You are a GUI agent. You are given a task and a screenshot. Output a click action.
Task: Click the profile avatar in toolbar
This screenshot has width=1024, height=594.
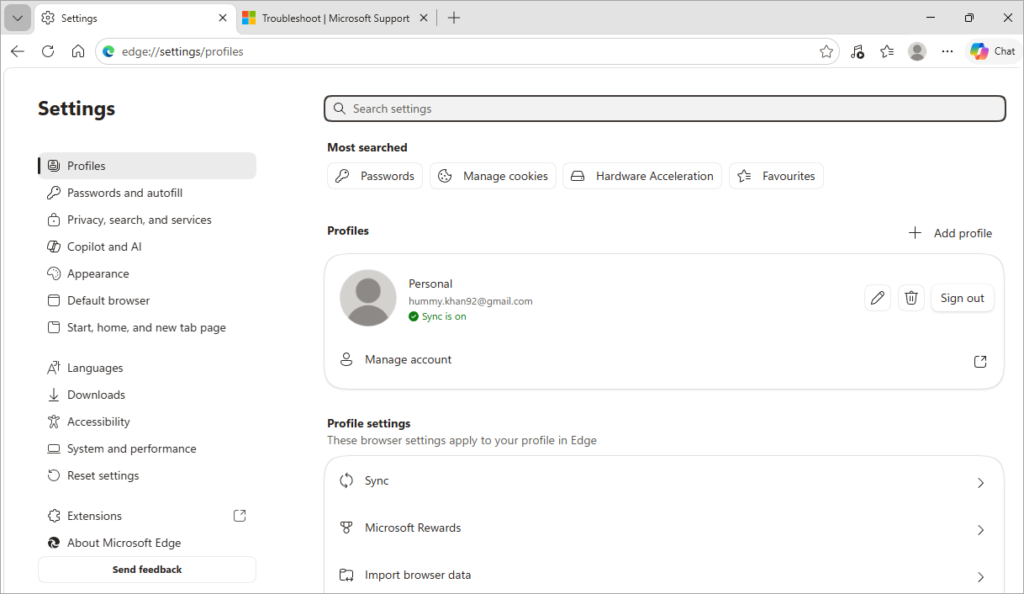[x=917, y=51]
